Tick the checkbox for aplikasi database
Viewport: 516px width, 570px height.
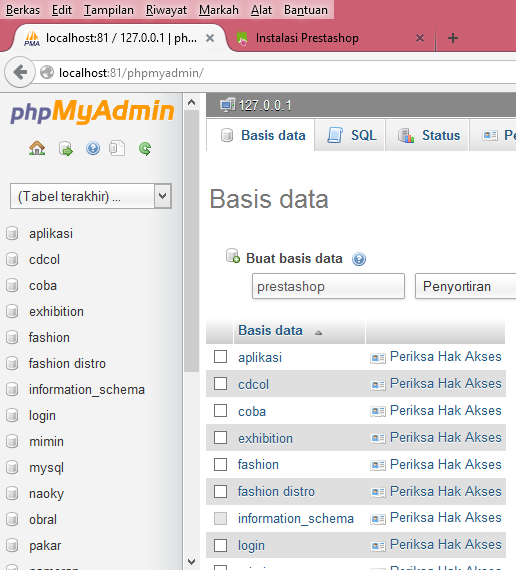(x=220, y=357)
